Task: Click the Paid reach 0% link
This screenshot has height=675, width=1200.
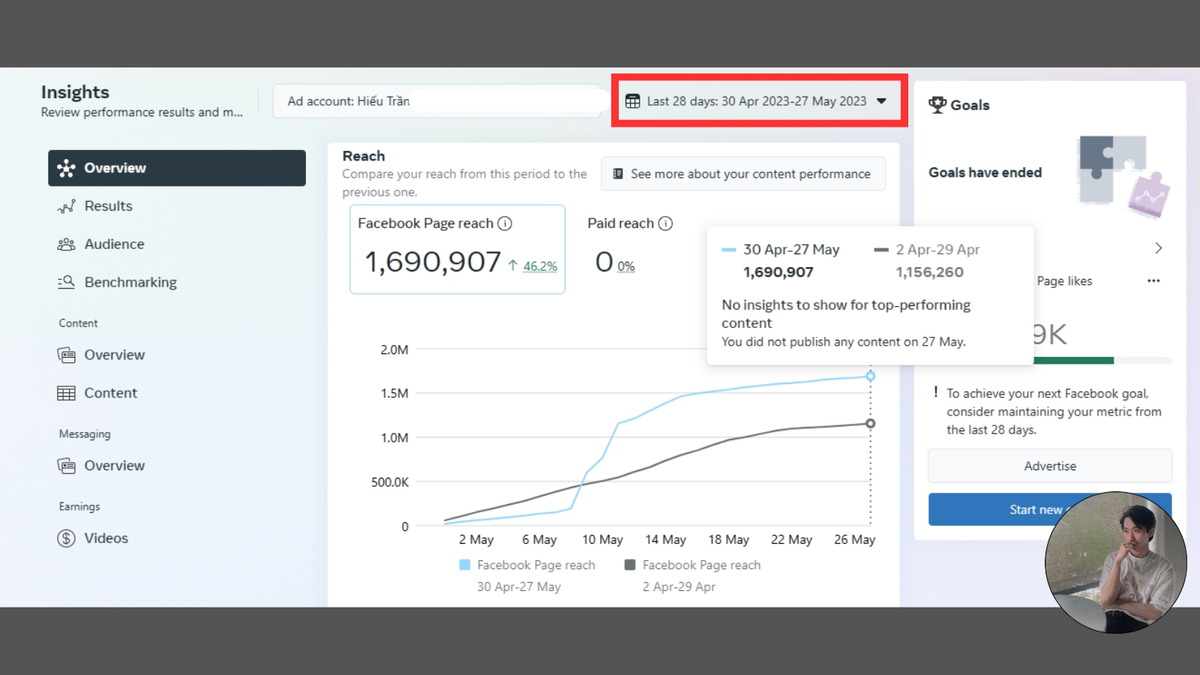Action: point(626,266)
